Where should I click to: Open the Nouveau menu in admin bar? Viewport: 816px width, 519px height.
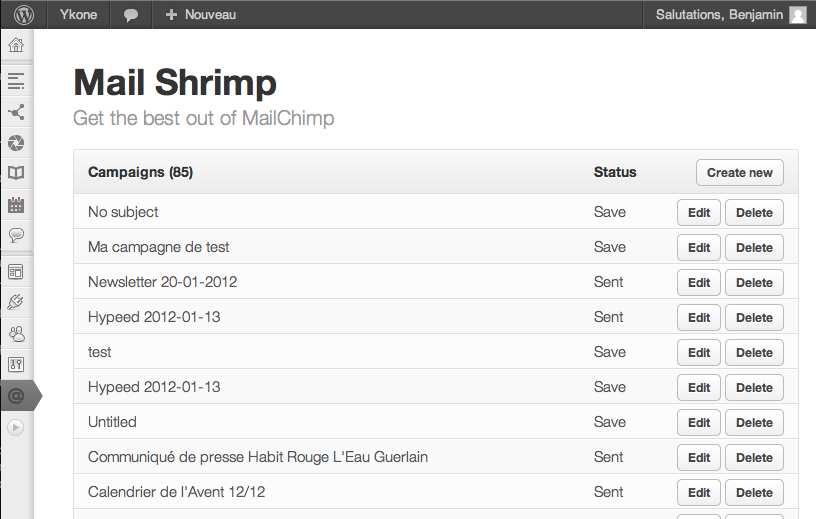click(201, 15)
